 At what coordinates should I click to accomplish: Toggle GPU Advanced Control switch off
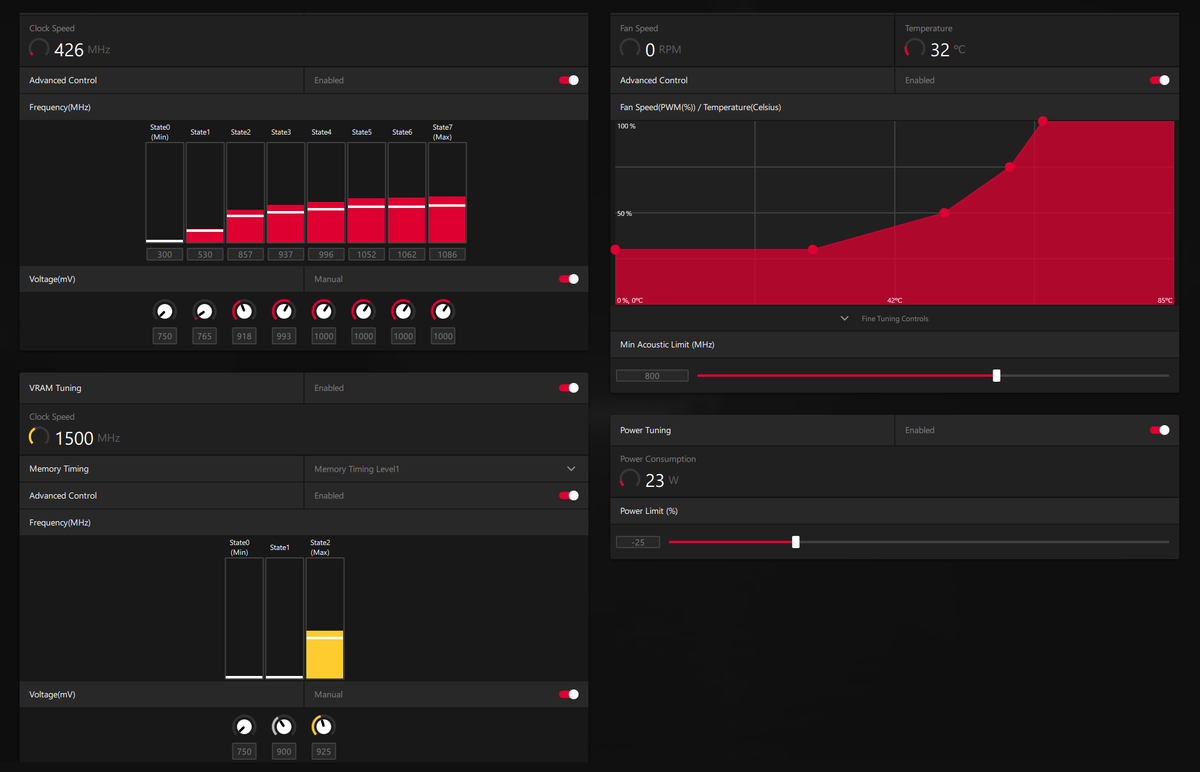[x=569, y=80]
